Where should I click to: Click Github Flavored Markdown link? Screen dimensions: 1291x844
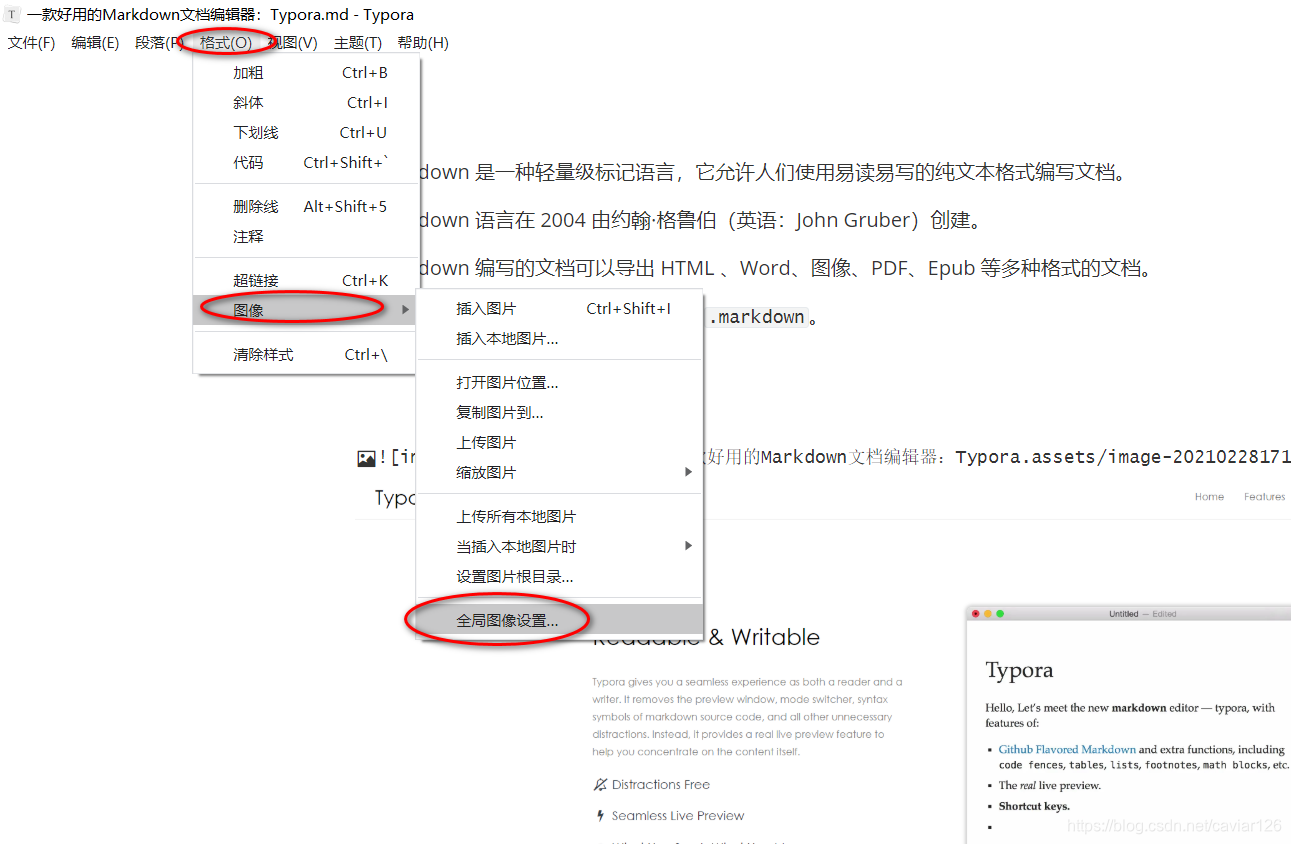coord(1067,749)
